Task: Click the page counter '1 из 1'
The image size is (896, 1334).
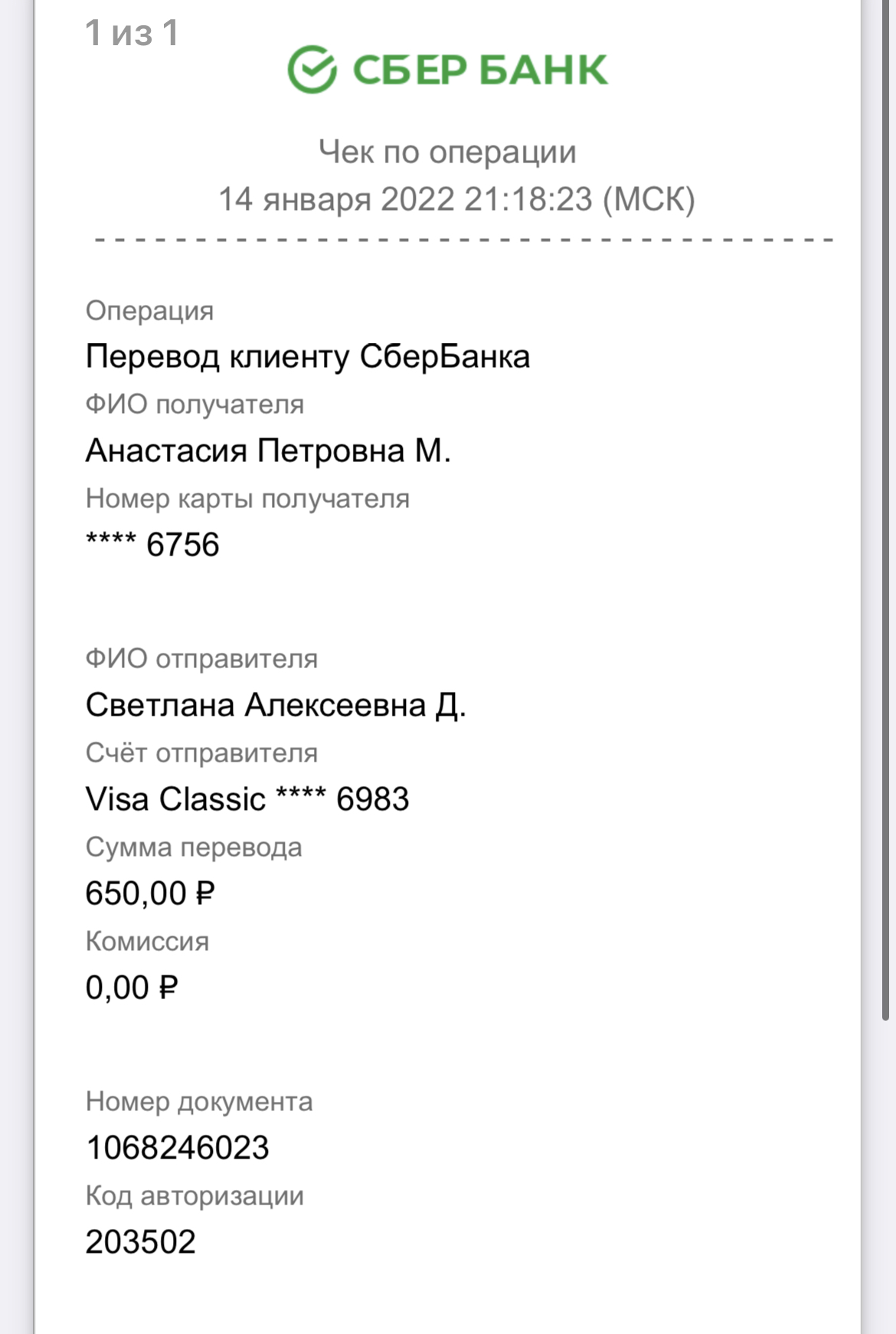Action: tap(132, 33)
